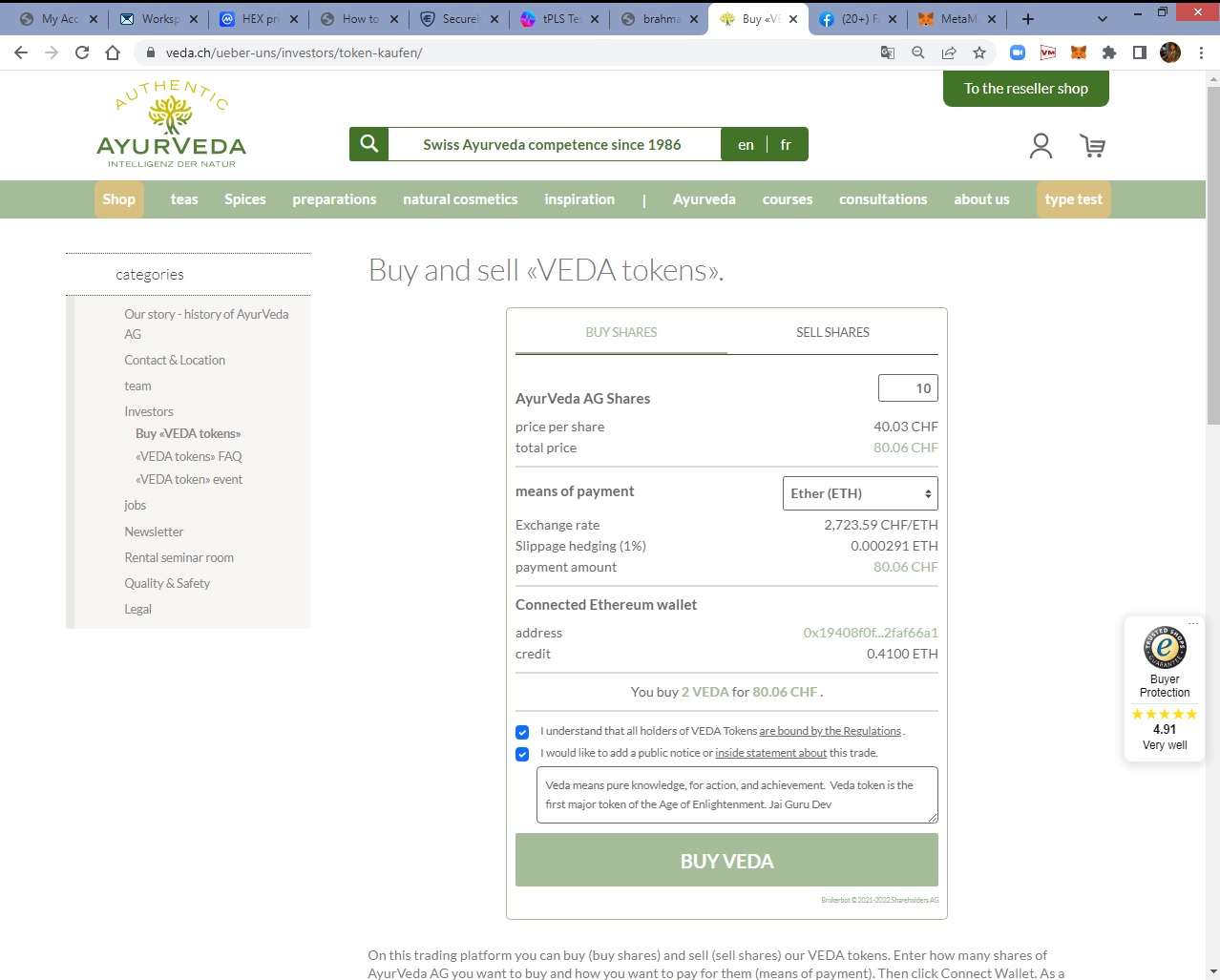Close the Facebook tab
This screenshot has height=980, width=1220.
892,18
